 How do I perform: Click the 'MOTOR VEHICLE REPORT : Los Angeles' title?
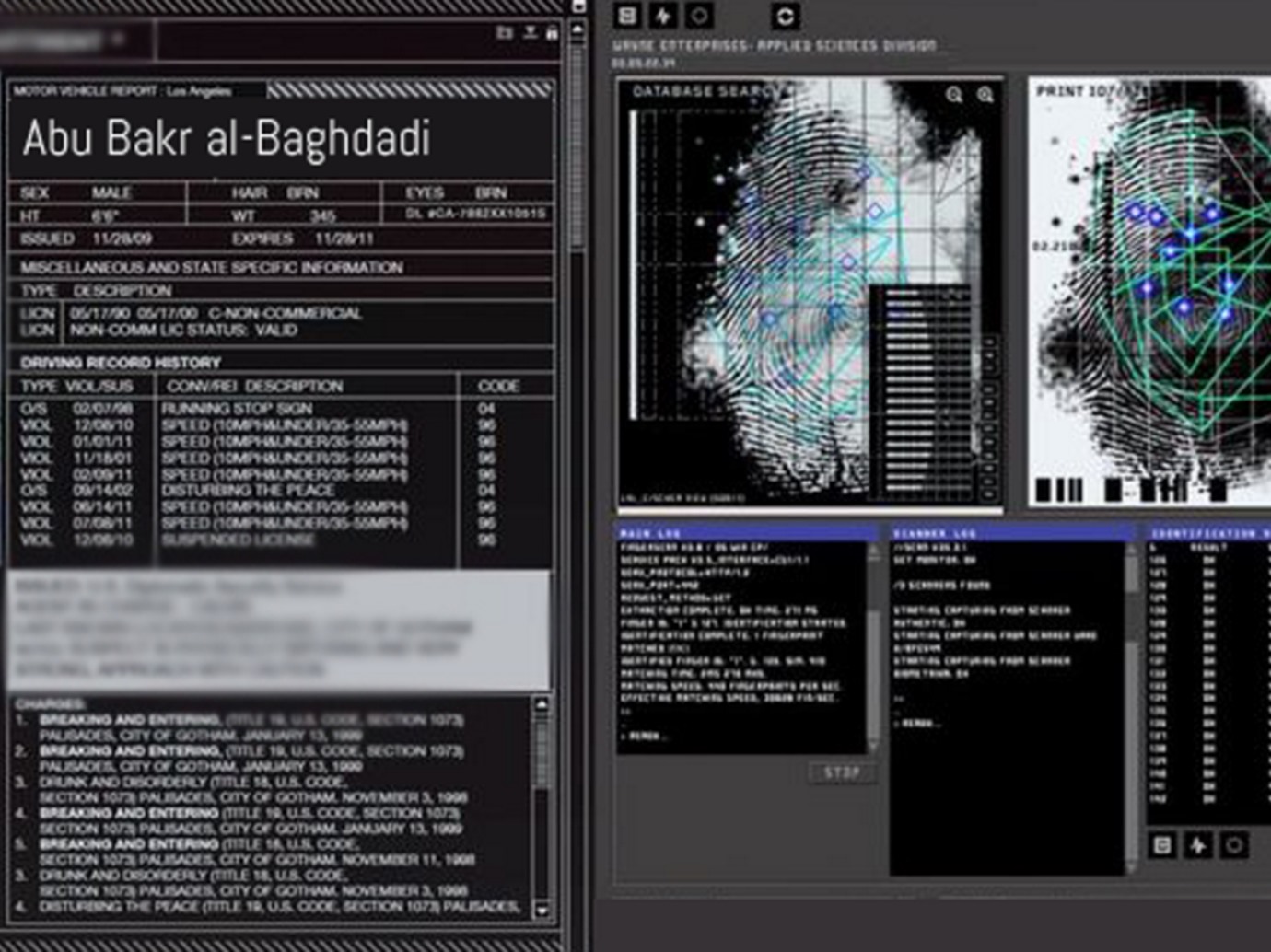122,91
